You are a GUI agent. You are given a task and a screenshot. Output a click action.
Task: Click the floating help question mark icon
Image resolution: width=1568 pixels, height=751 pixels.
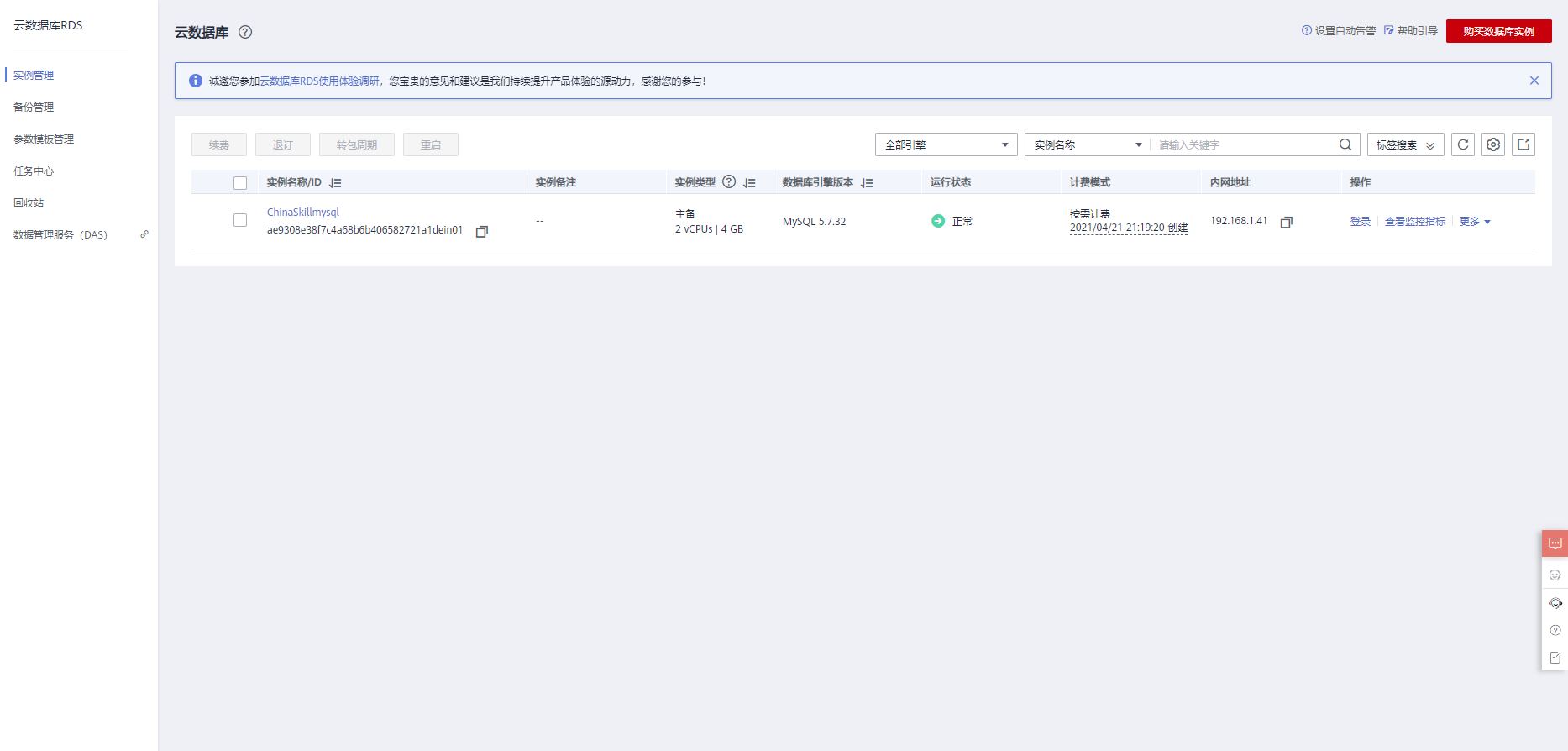1555,630
